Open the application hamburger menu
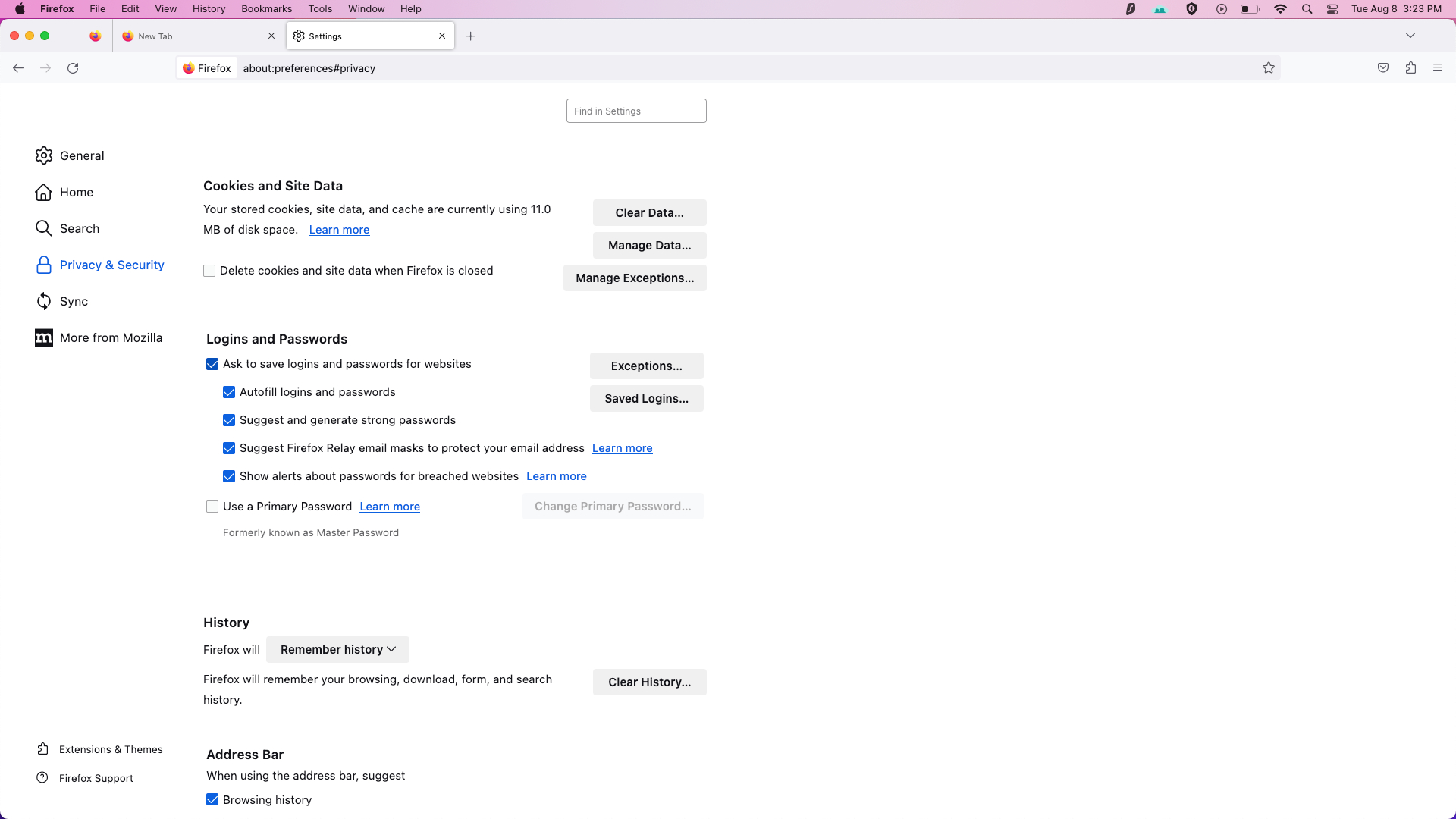1456x819 pixels. tap(1438, 68)
